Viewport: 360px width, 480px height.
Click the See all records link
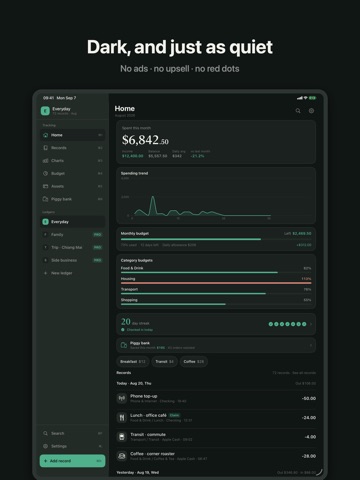304,373
